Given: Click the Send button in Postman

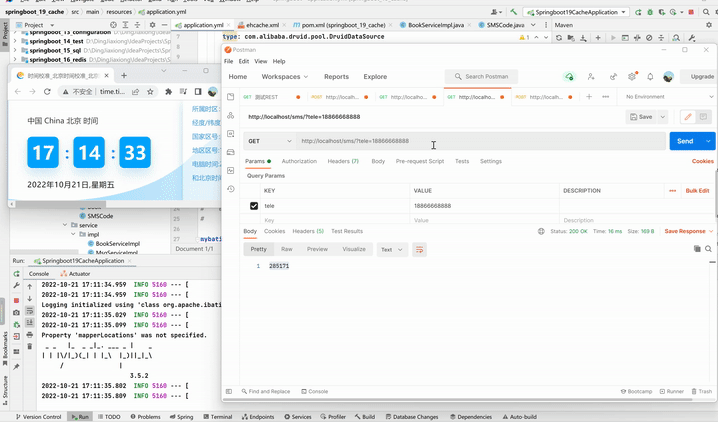Looking at the screenshot, I should pos(685,141).
